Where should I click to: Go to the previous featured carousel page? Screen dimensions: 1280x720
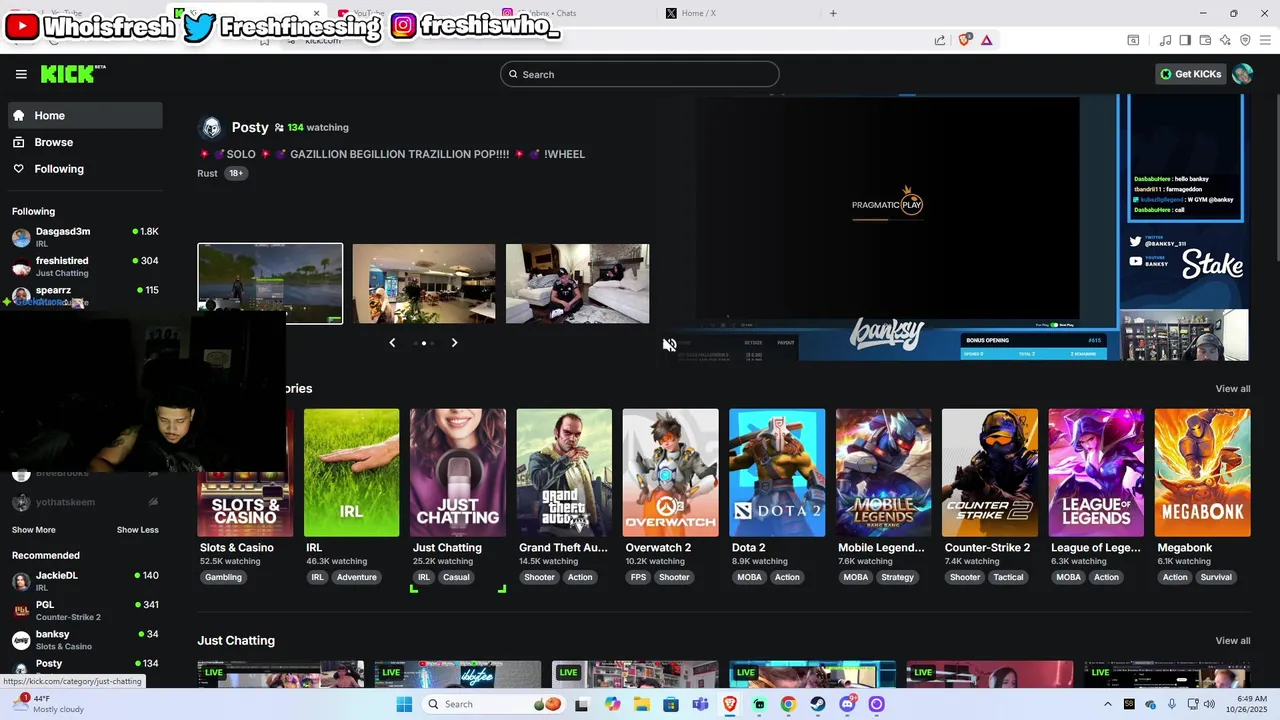click(392, 343)
